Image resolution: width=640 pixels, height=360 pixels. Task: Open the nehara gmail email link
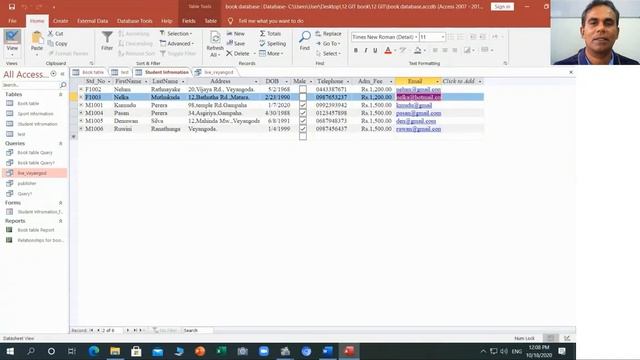[x=418, y=89]
